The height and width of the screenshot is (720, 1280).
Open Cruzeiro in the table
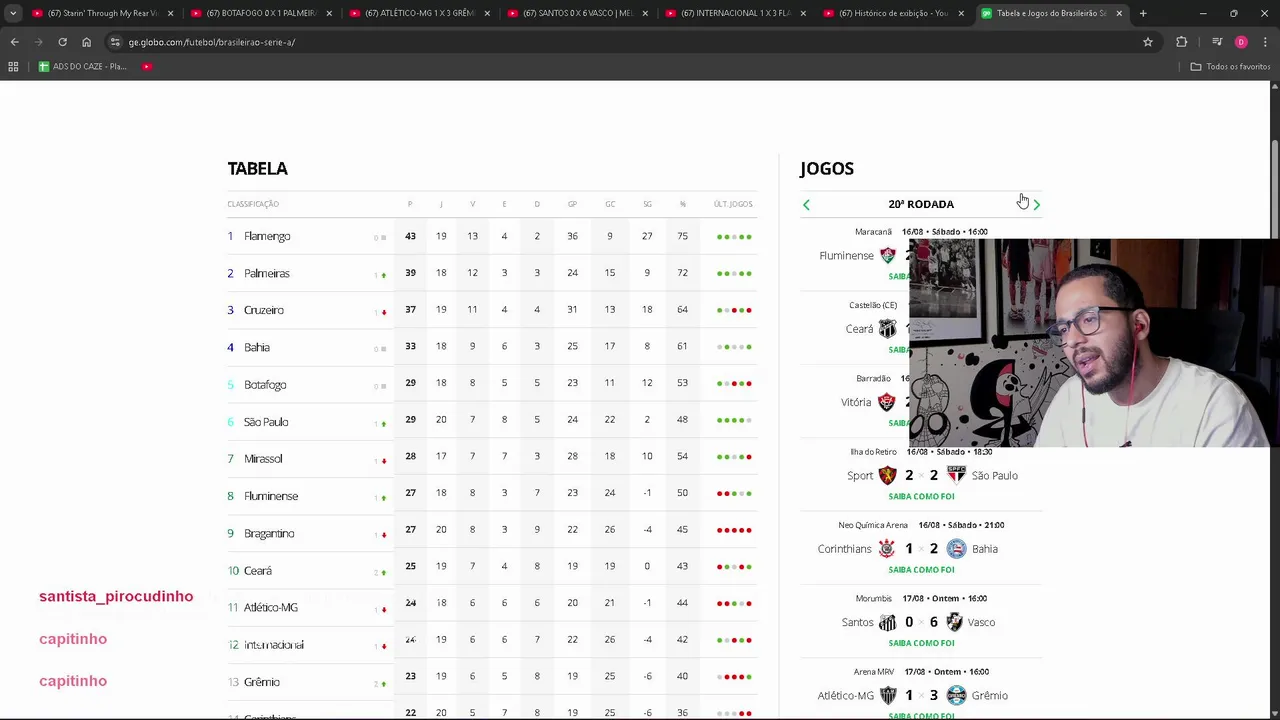[x=264, y=310]
